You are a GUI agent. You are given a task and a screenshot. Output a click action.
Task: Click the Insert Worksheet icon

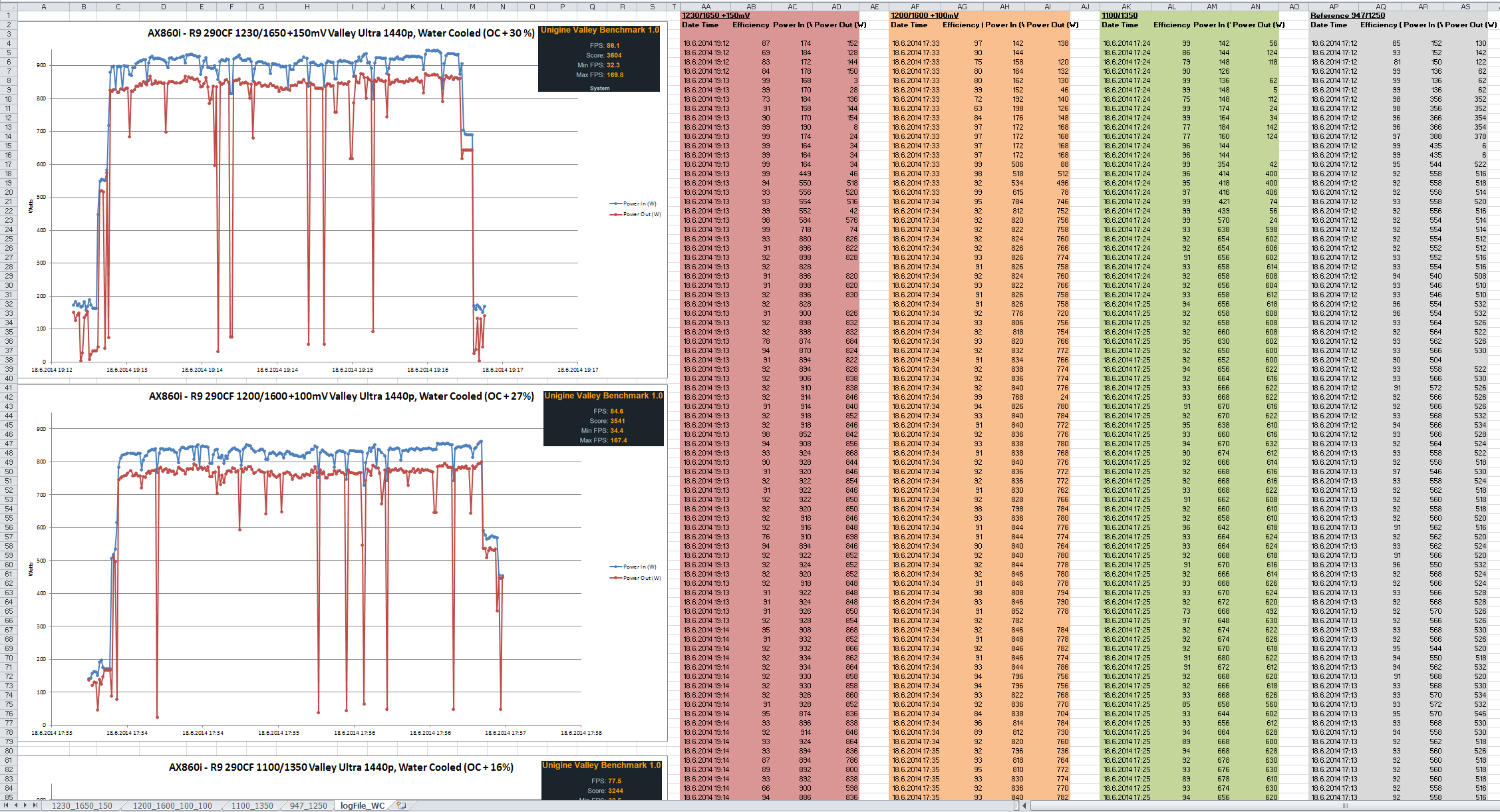(x=401, y=805)
